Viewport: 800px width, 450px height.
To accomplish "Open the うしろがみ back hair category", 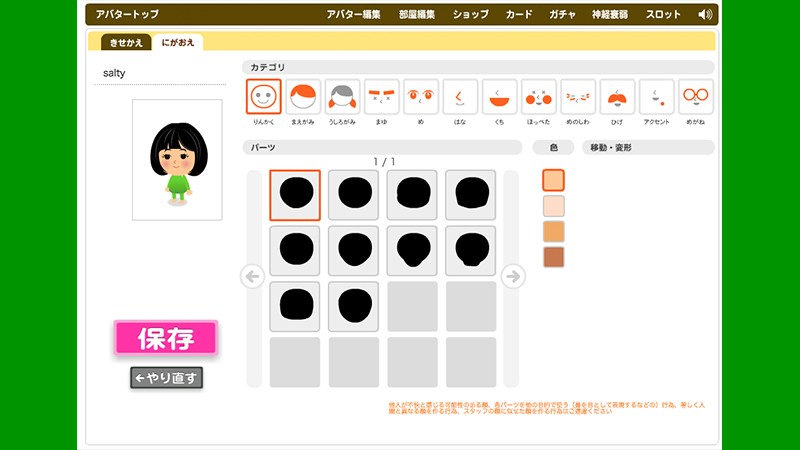I will [342, 97].
